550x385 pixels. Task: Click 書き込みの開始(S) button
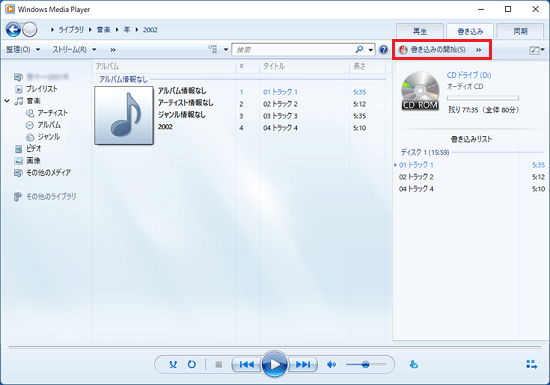coord(433,50)
